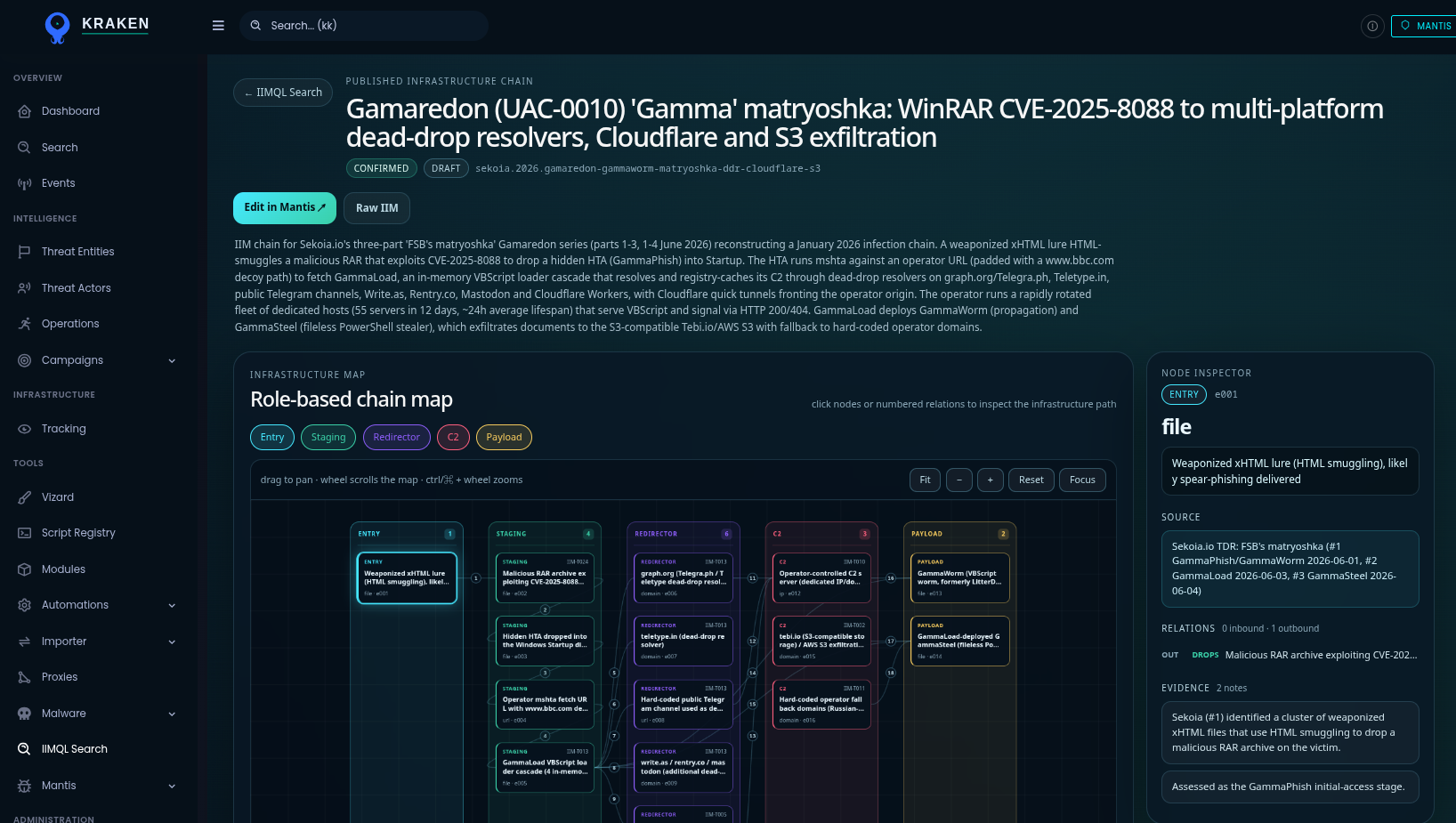The height and width of the screenshot is (823, 1456).
Task: Open Threat Entities flag icon
Action: coord(25,252)
